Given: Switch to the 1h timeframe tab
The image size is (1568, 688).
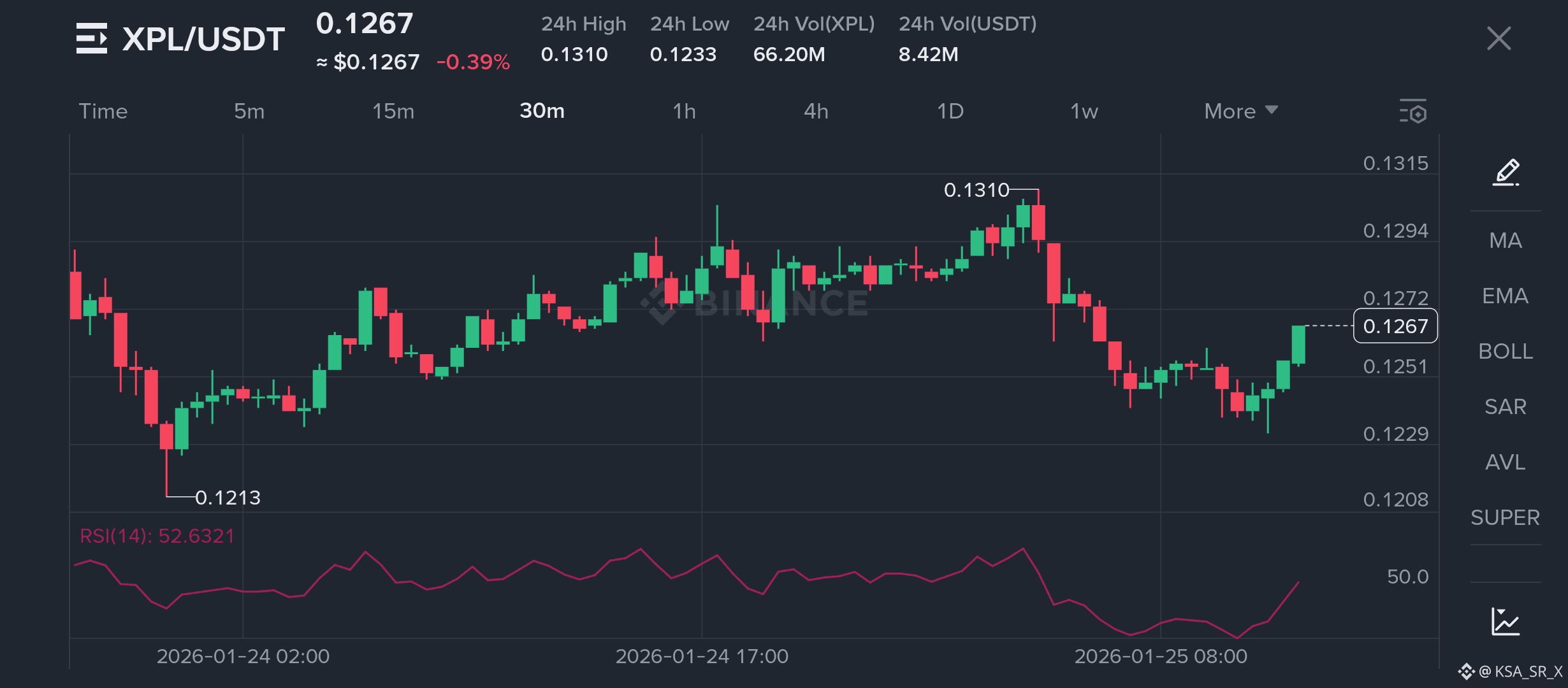Looking at the screenshot, I should pos(684,111).
